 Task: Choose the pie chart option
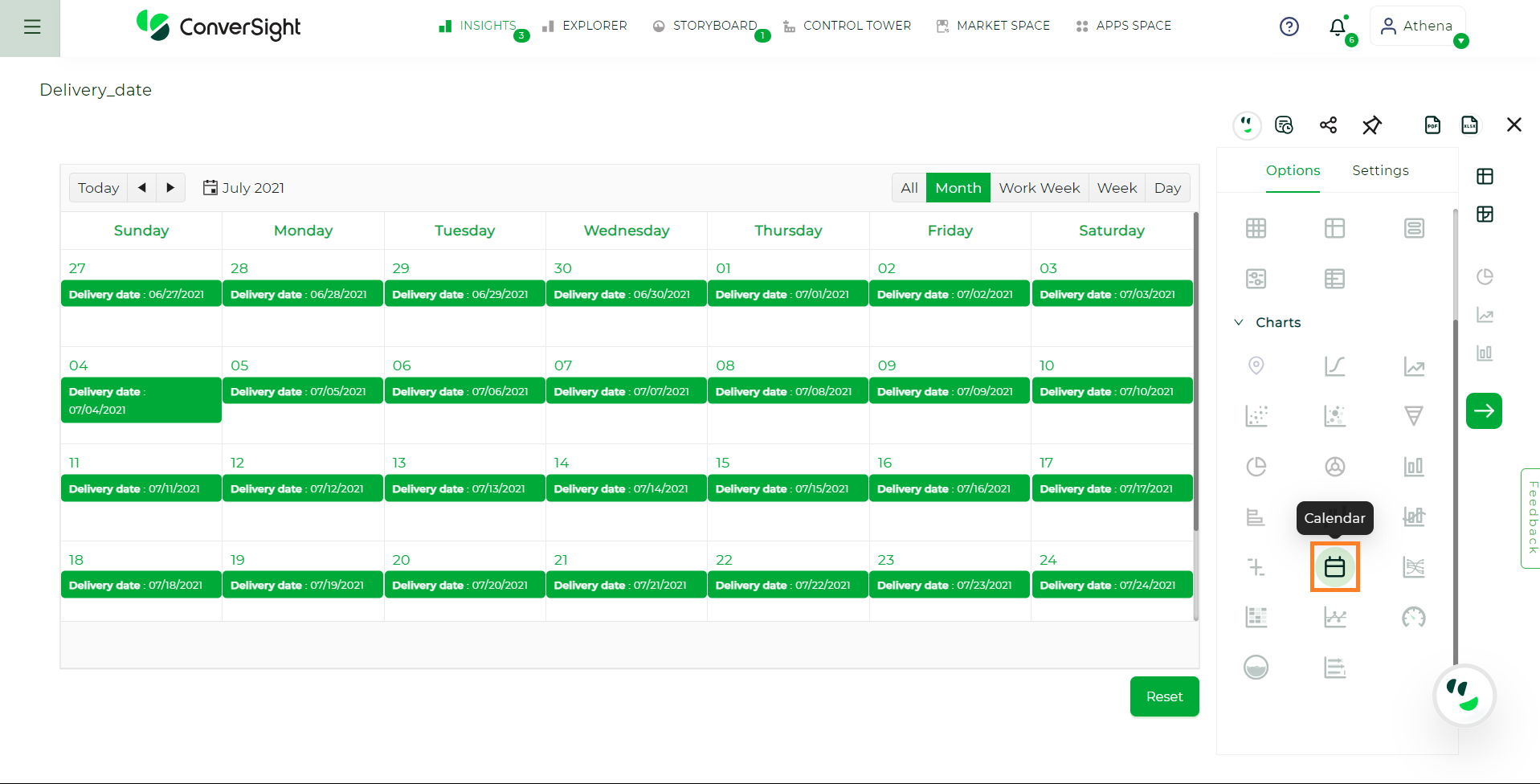point(1256,466)
